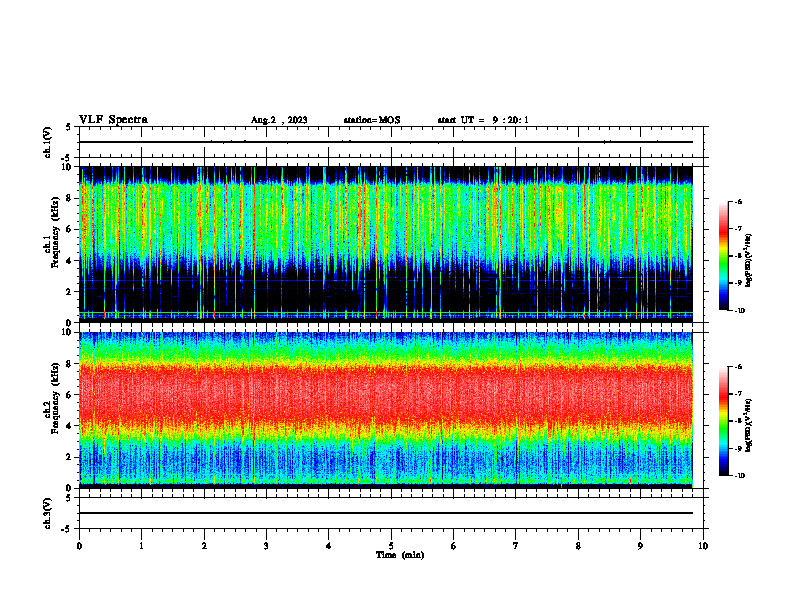Click the "5" tick on ch.1(V) axis
Screen dimensions: 792x612
tap(69, 127)
